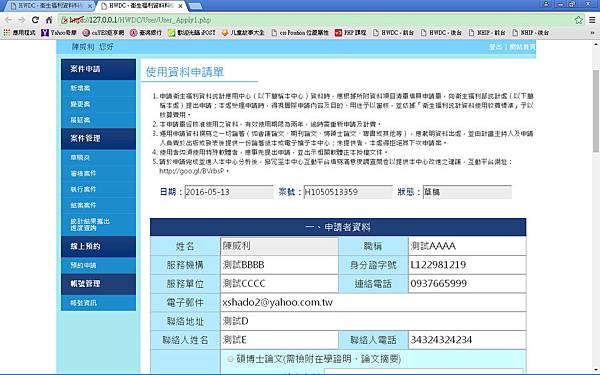Open the HWDC - 後台 bookmark
The image size is (600, 375).
[441, 33]
